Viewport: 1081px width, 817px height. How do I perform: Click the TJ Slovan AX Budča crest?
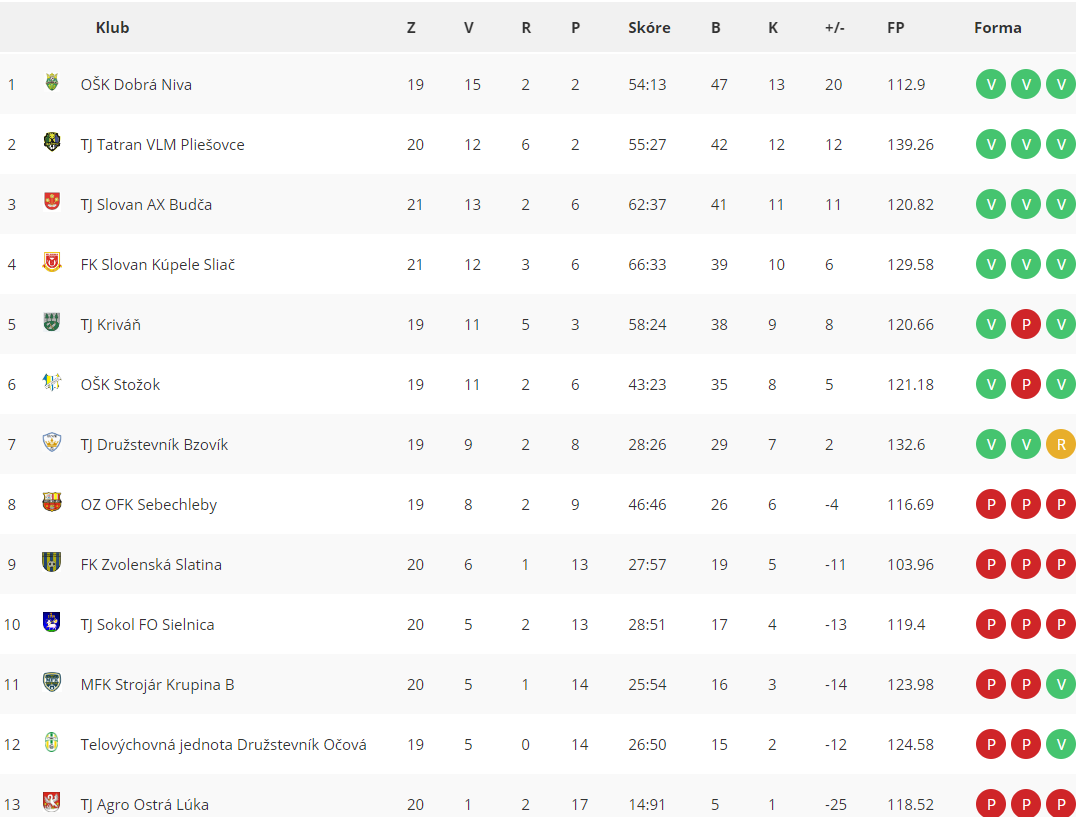click(52, 202)
